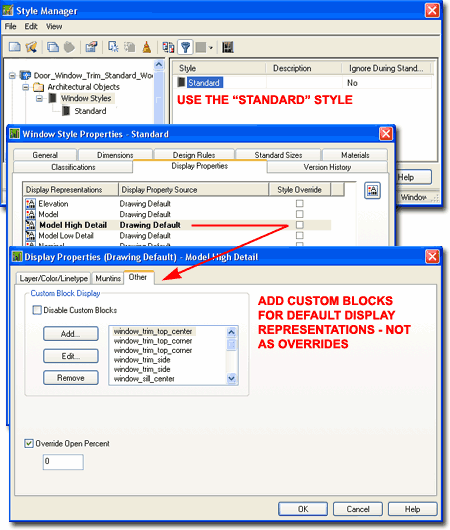Collapse the Window Styles tree node
This screenshot has width=450, height=530.
coord(39,99)
